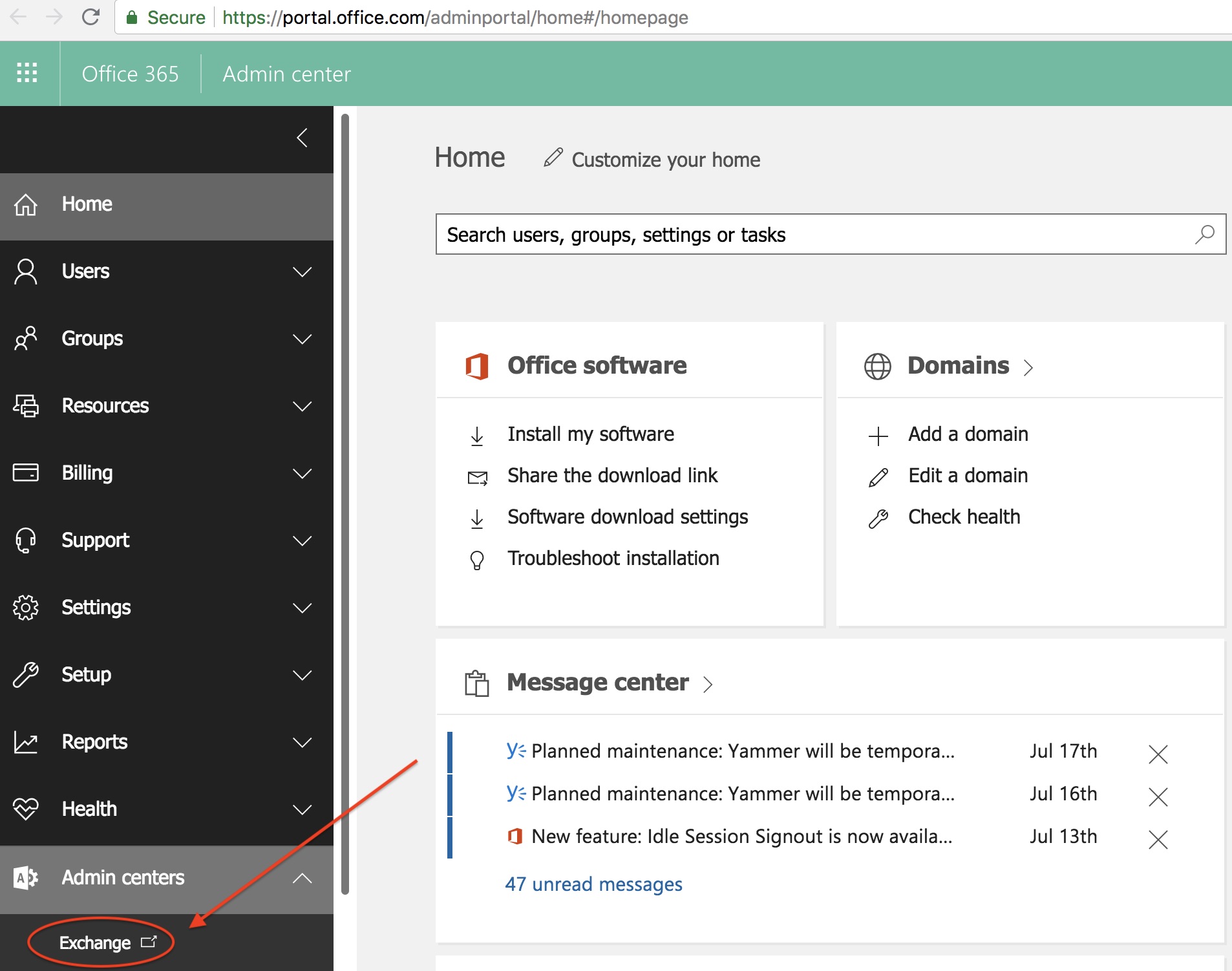
Task: Select Reports in the sidebar
Action: point(167,742)
